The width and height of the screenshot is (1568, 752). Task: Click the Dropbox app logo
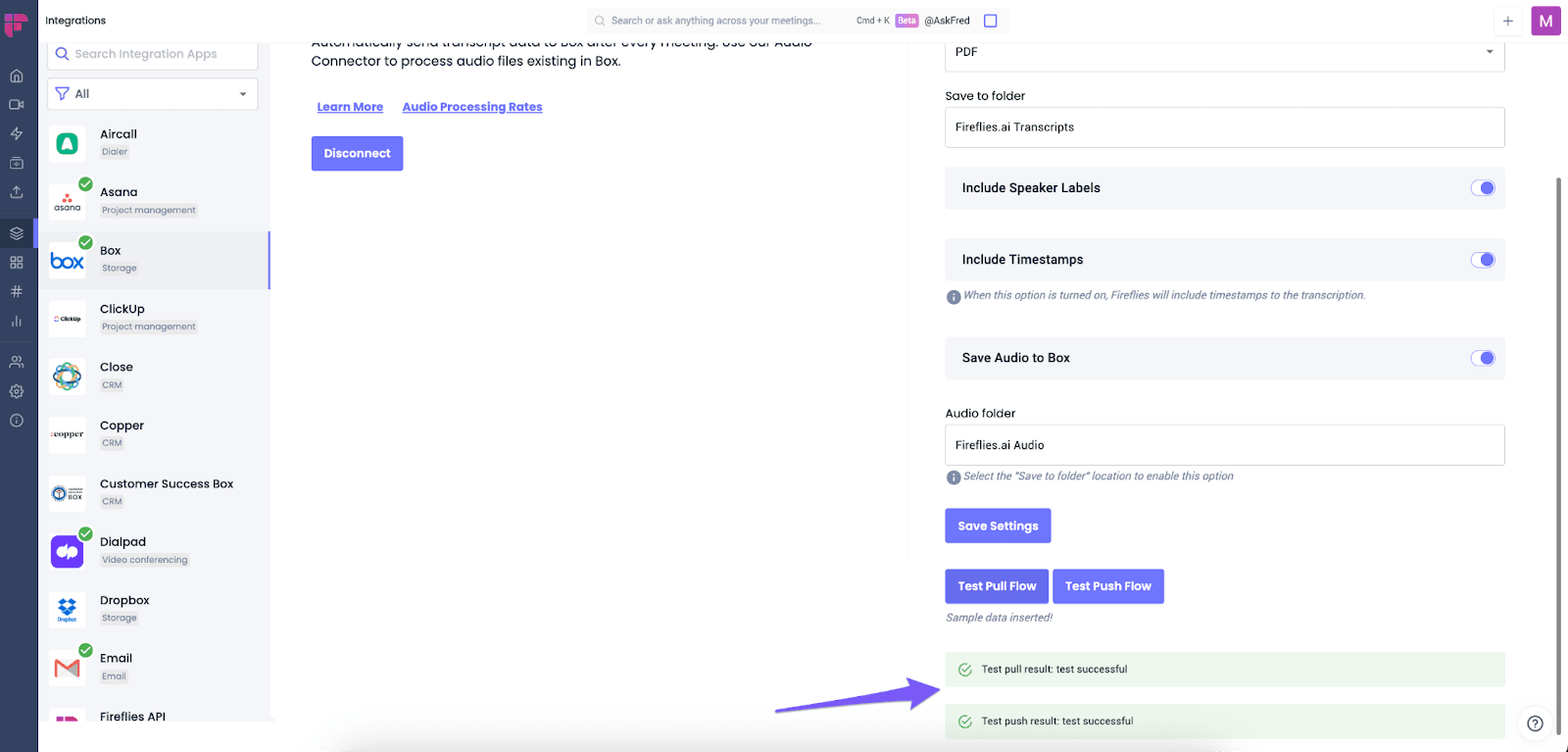click(x=67, y=610)
